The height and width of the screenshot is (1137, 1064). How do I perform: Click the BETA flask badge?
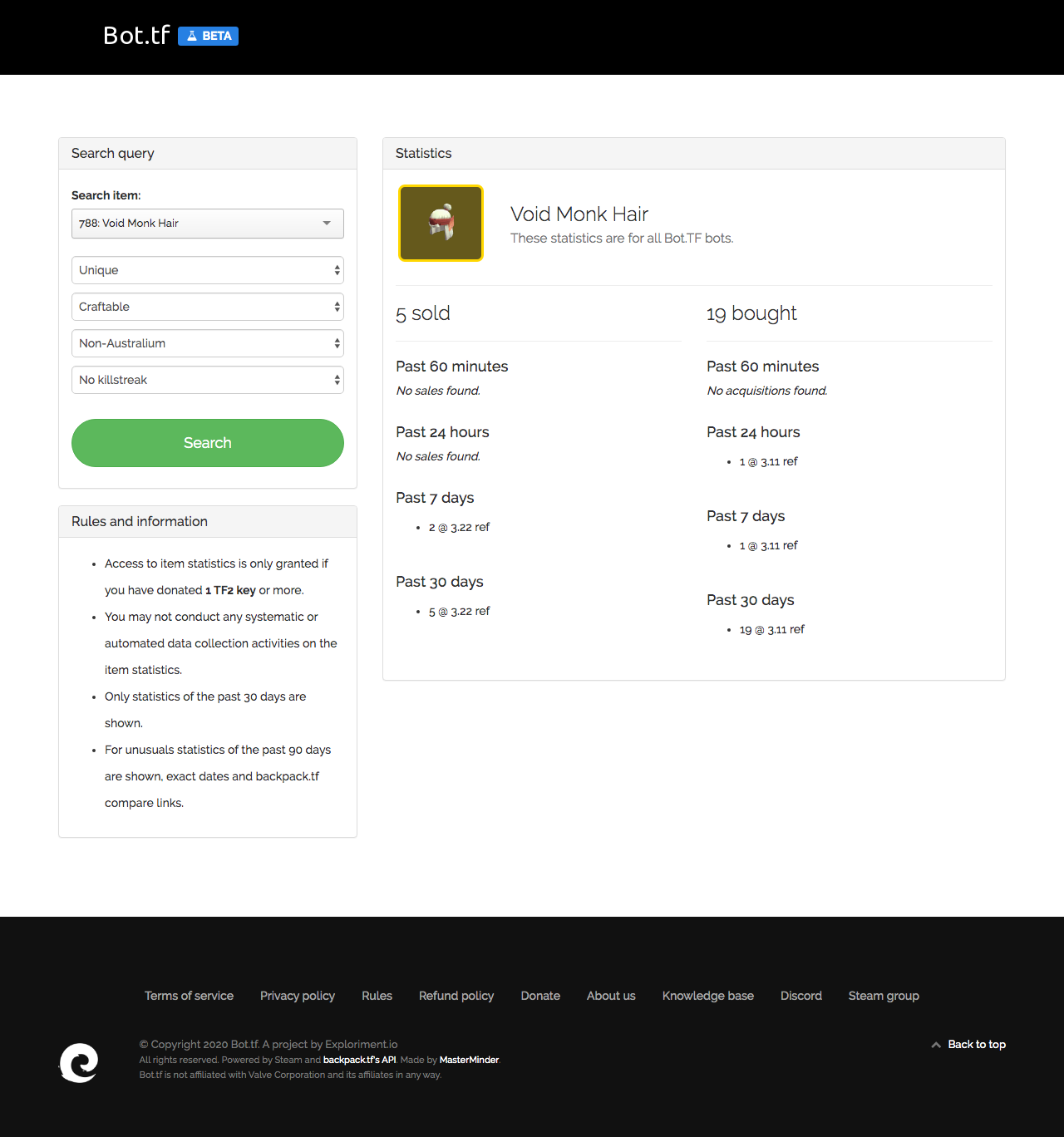[x=208, y=36]
